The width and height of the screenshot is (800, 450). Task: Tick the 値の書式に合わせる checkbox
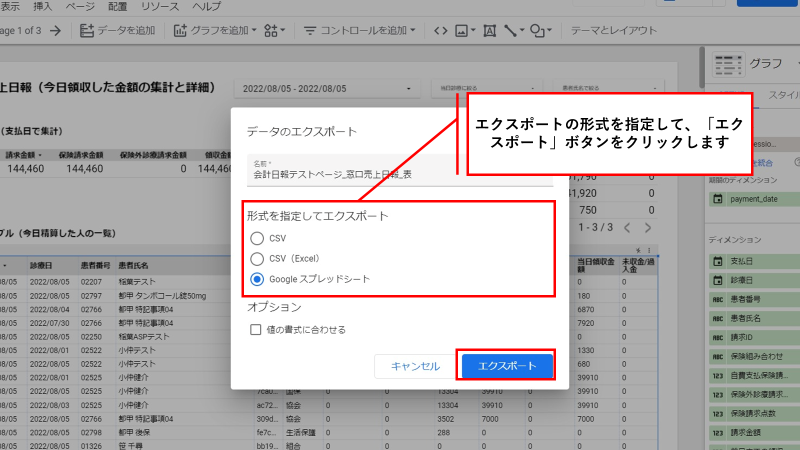pos(256,330)
